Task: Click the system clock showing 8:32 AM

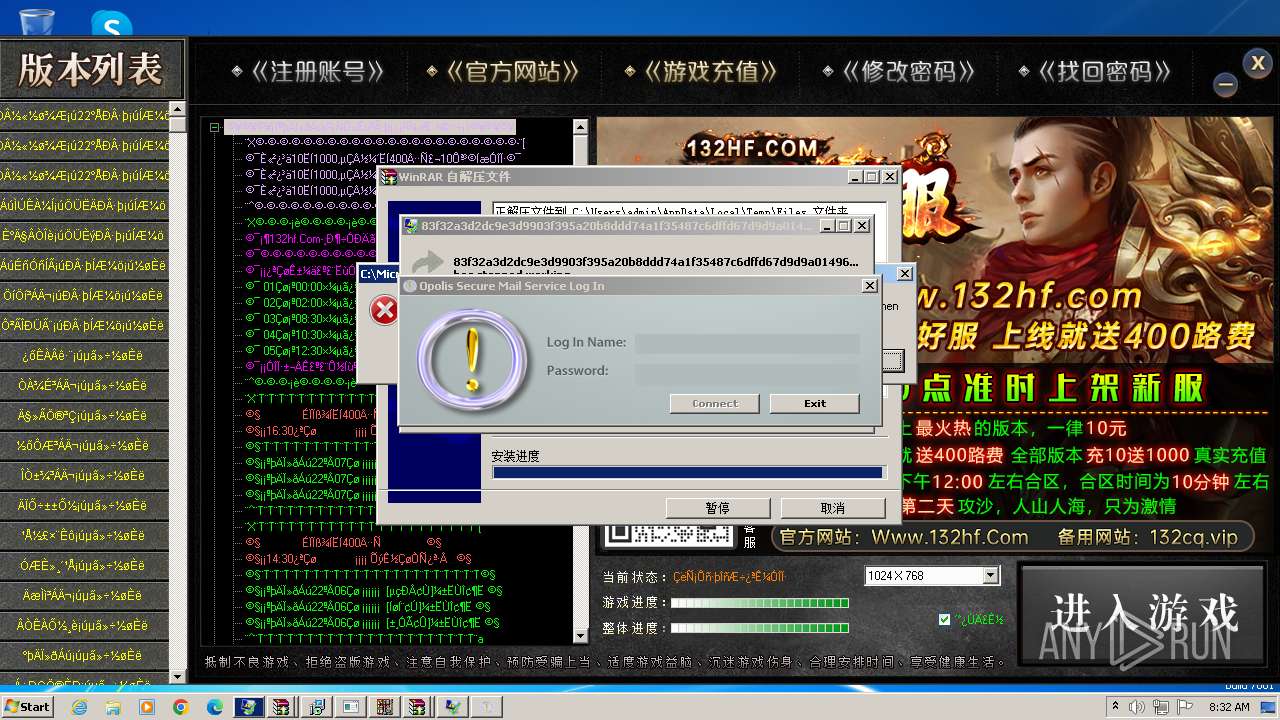Action: pyautogui.click(x=1229, y=707)
